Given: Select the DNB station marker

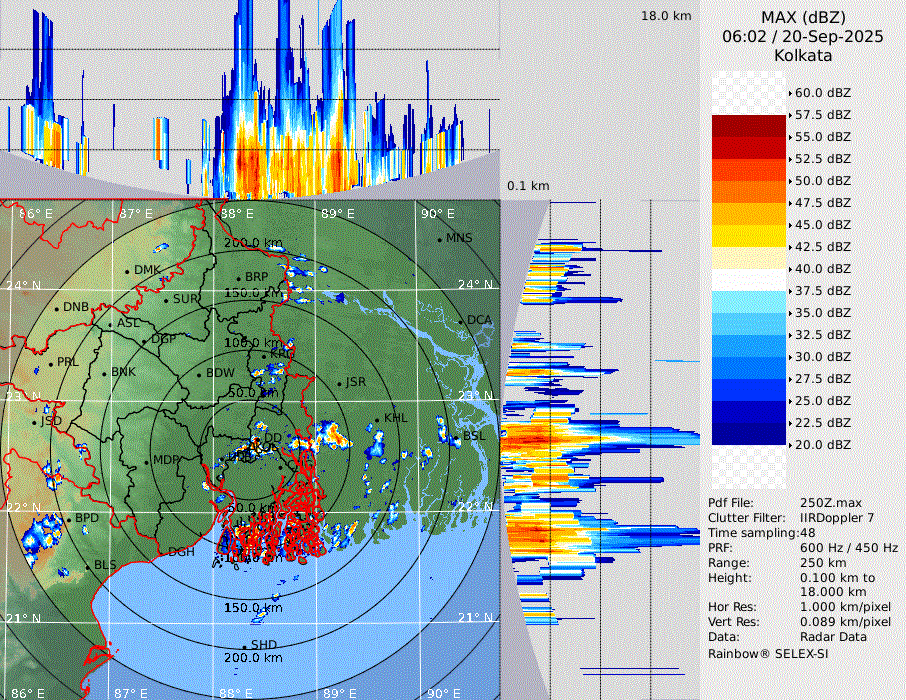Looking at the screenshot, I should (x=56, y=308).
